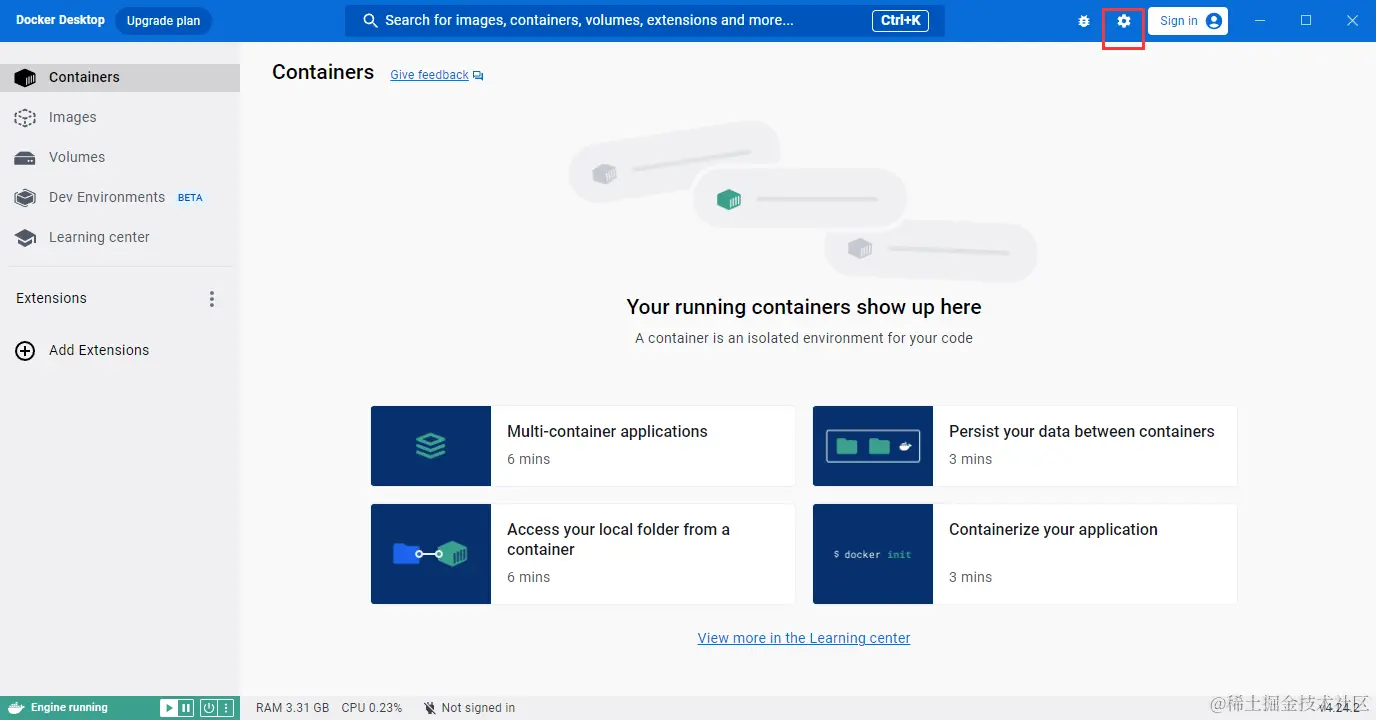Click the engine power button

(x=208, y=708)
